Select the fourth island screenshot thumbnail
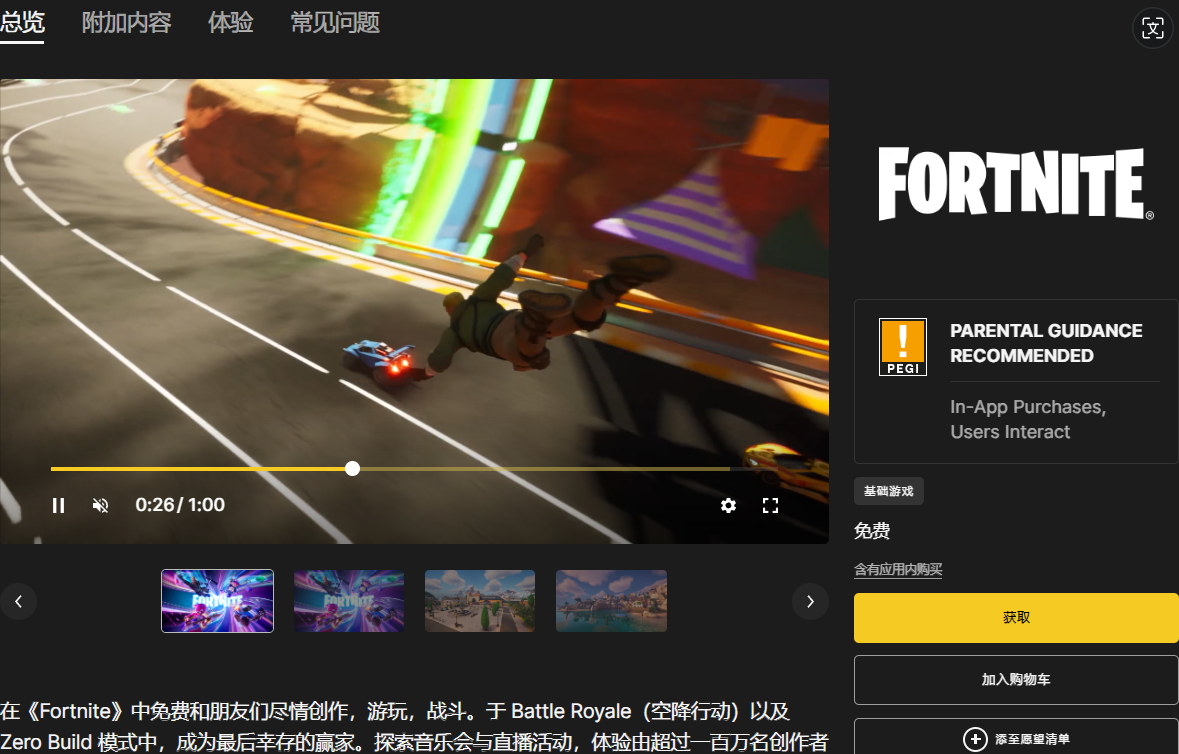This screenshot has height=754, width=1179. point(611,601)
